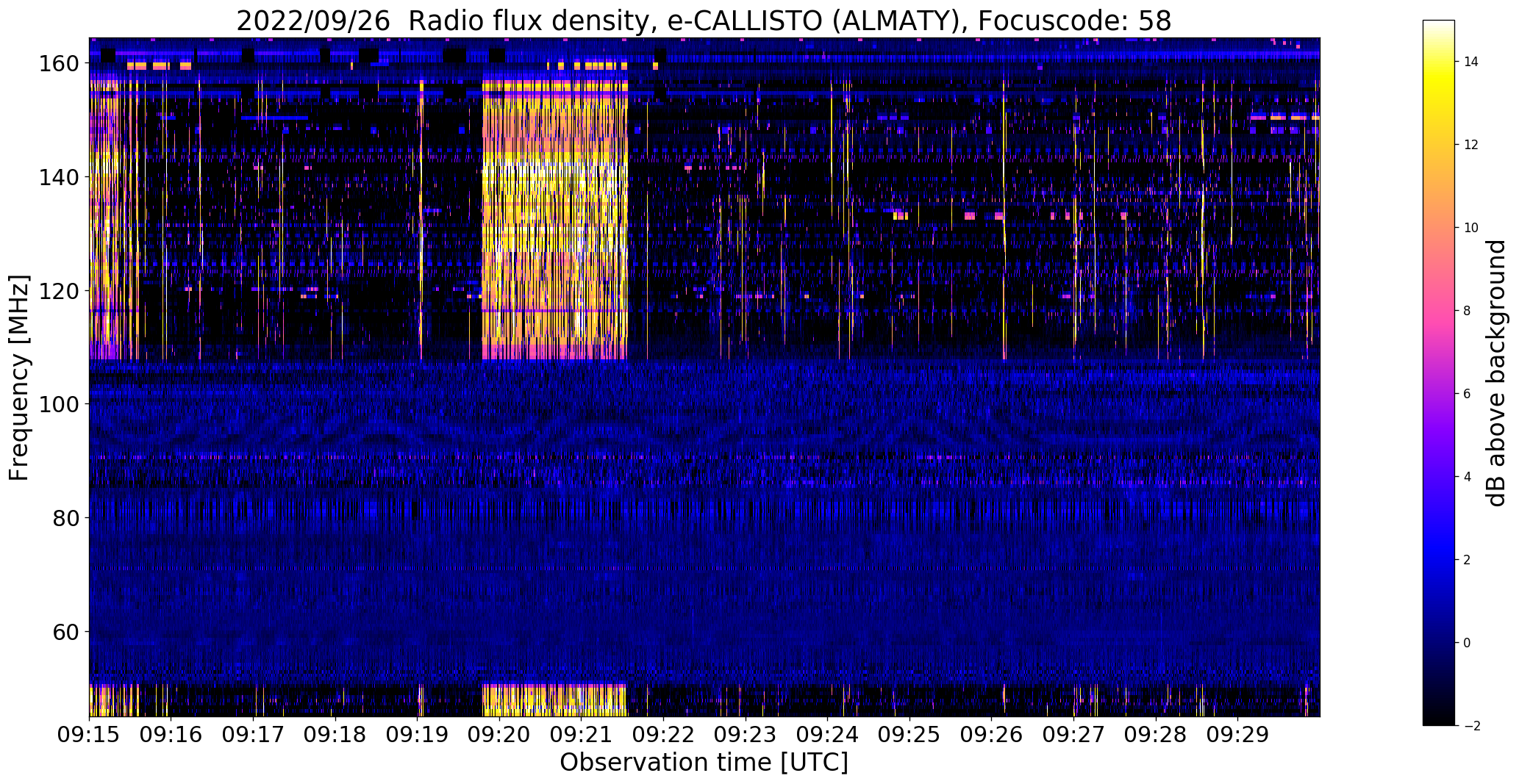This screenshot has width=1519, height=784.
Task: Click the colorbar tick label 8
Action: (1468, 311)
